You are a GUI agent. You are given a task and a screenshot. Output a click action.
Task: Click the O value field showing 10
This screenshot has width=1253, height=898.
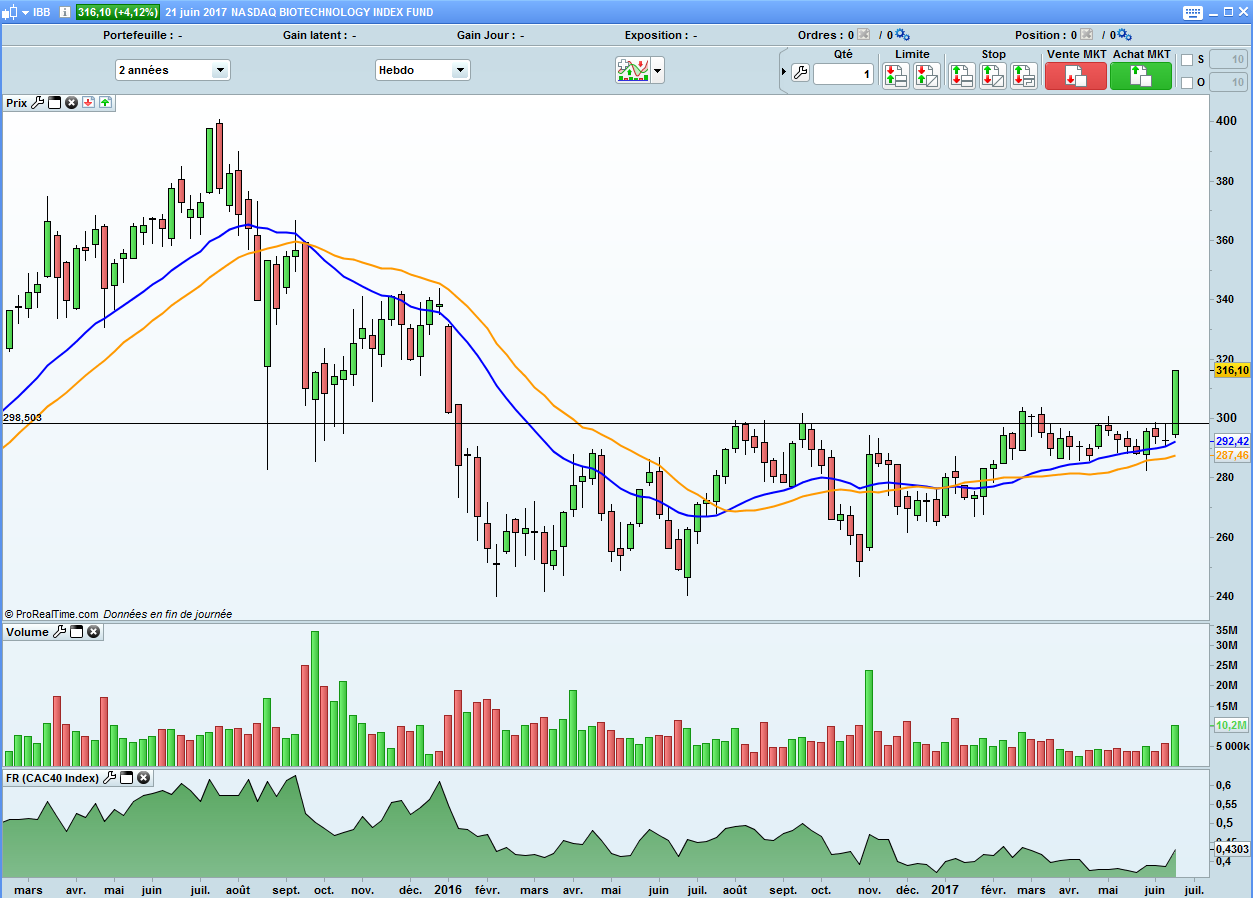pyautogui.click(x=1230, y=82)
